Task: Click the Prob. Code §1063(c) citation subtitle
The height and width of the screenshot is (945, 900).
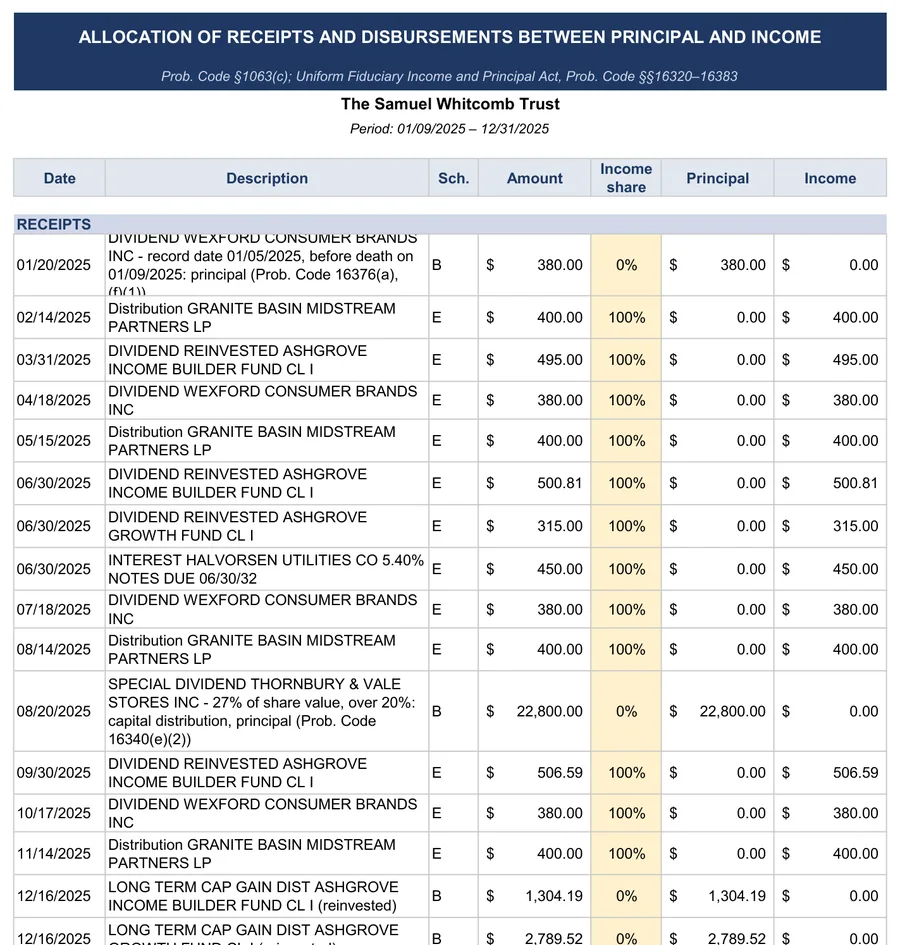Action: tap(449, 77)
